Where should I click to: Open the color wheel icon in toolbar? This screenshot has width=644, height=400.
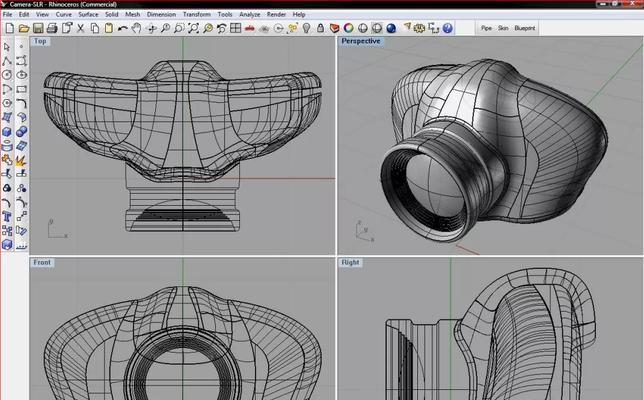point(348,28)
